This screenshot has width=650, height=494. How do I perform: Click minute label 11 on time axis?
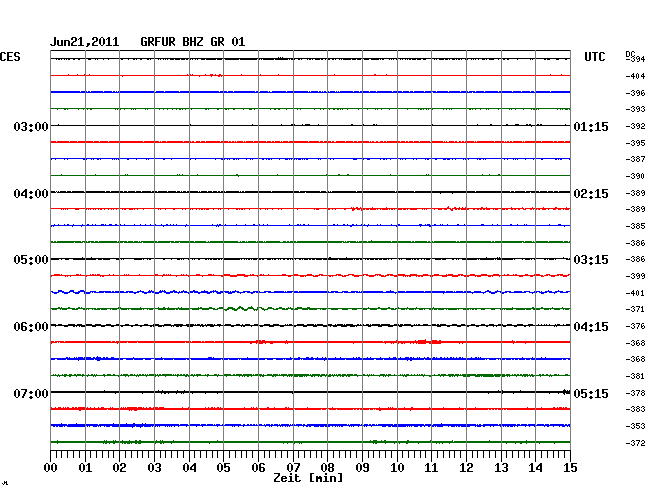[x=431, y=468]
